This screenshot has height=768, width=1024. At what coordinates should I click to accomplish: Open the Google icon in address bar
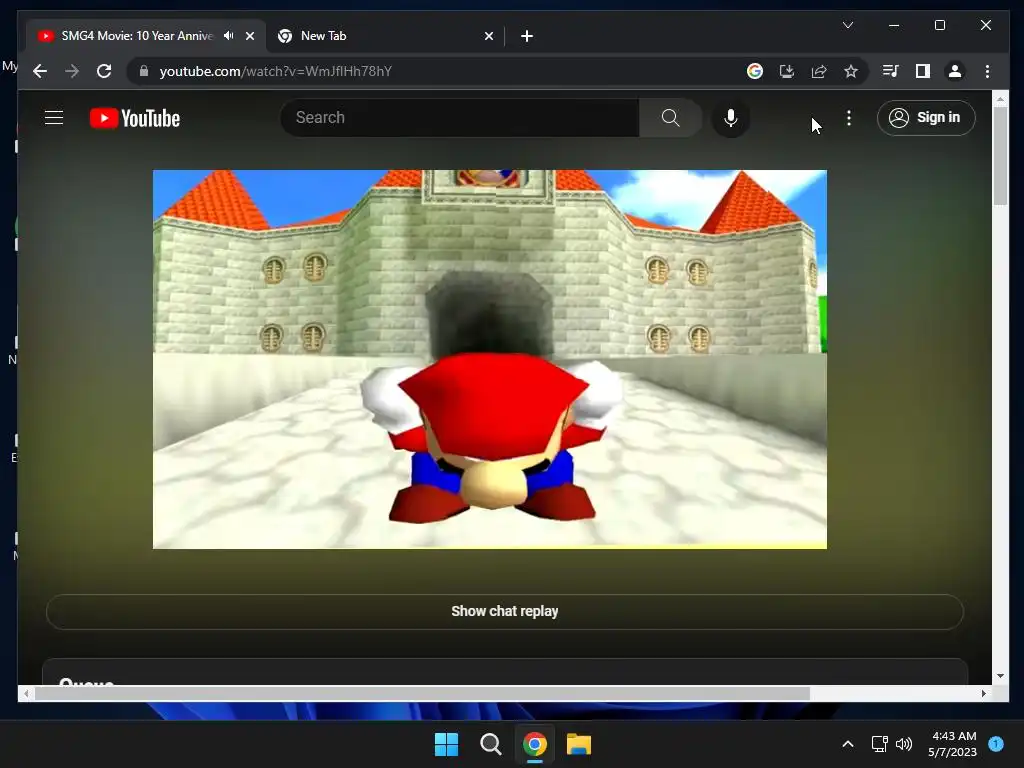[x=755, y=71]
